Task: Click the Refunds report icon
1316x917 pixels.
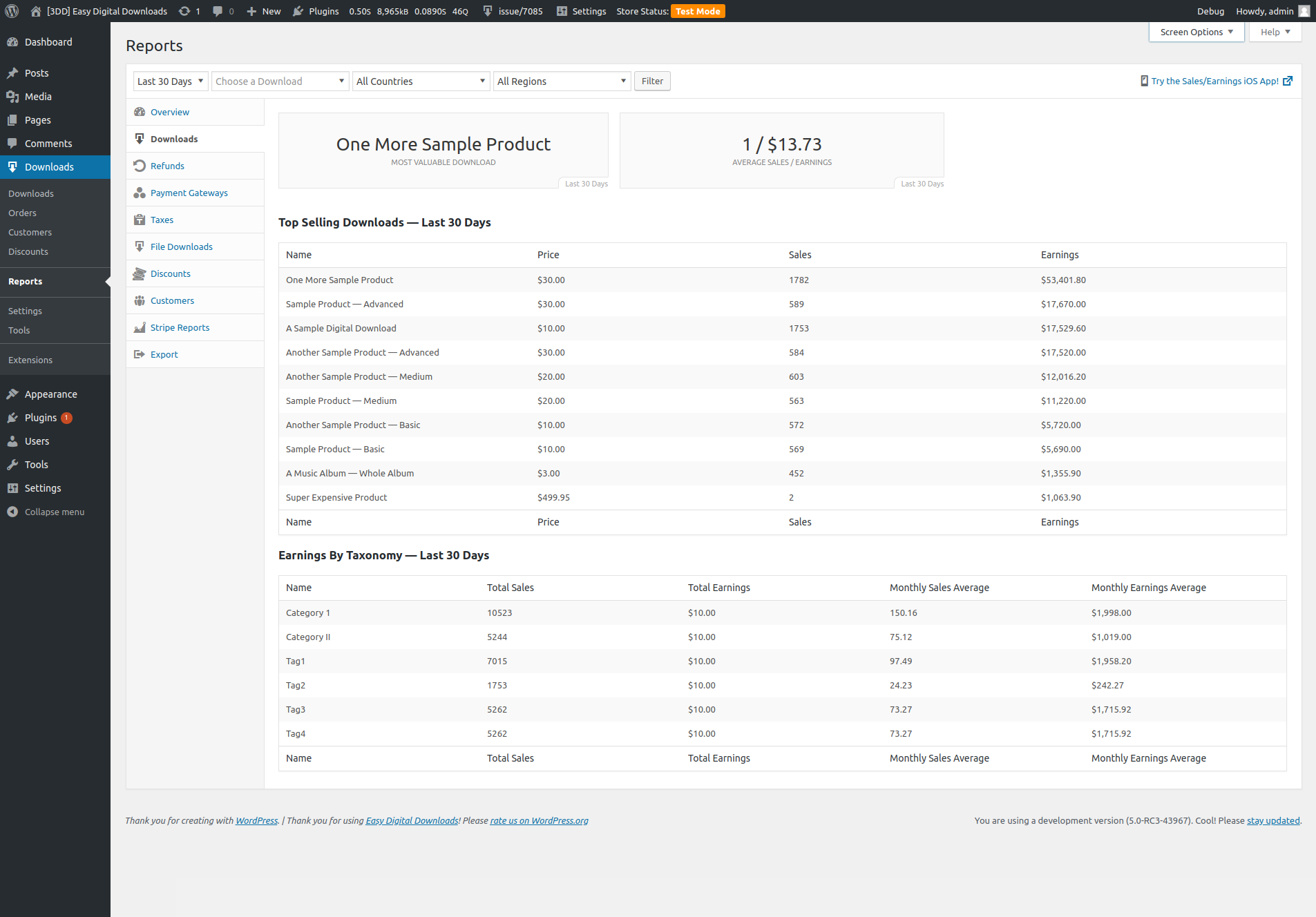Action: click(x=140, y=166)
